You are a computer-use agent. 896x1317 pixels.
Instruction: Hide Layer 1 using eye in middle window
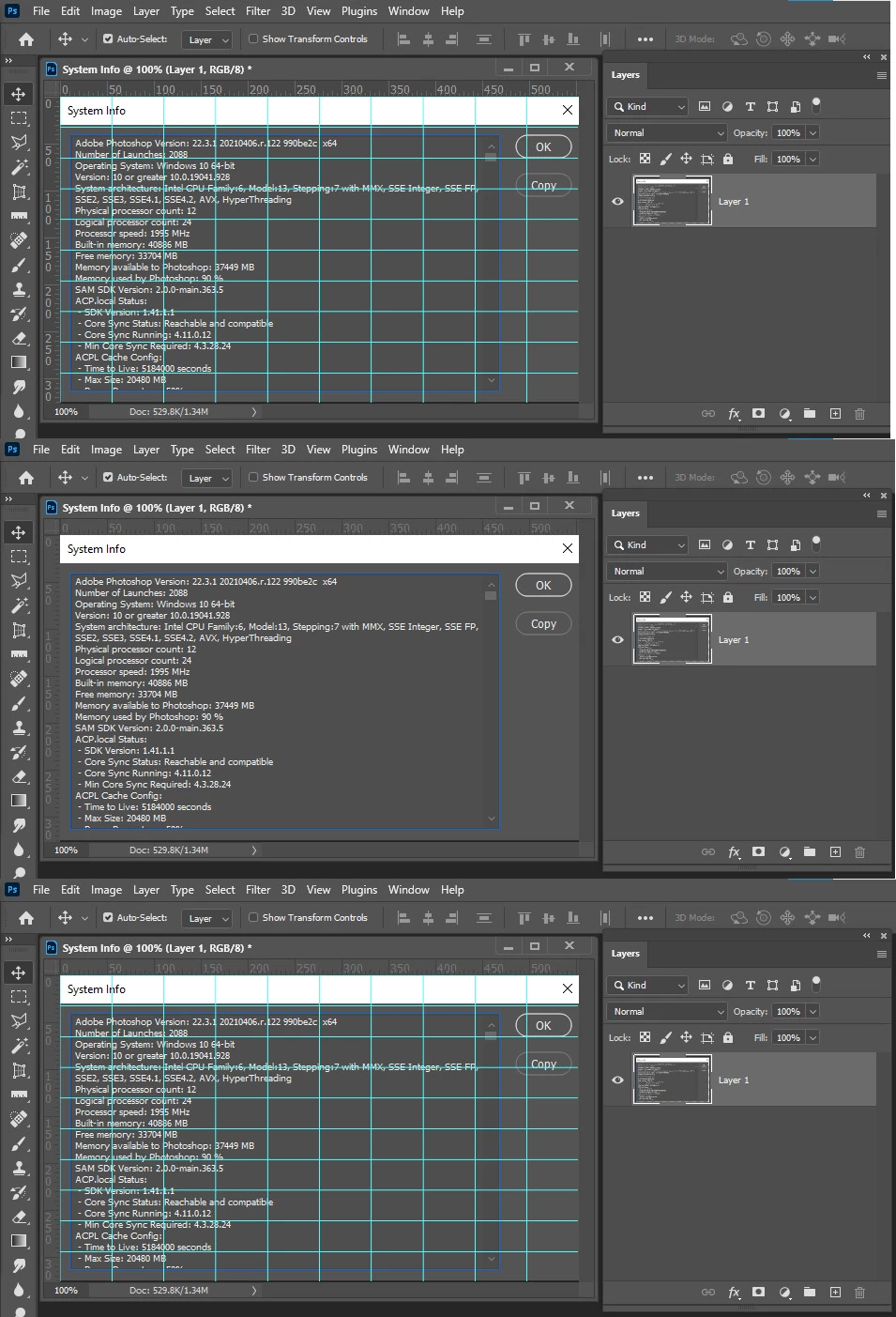point(617,639)
